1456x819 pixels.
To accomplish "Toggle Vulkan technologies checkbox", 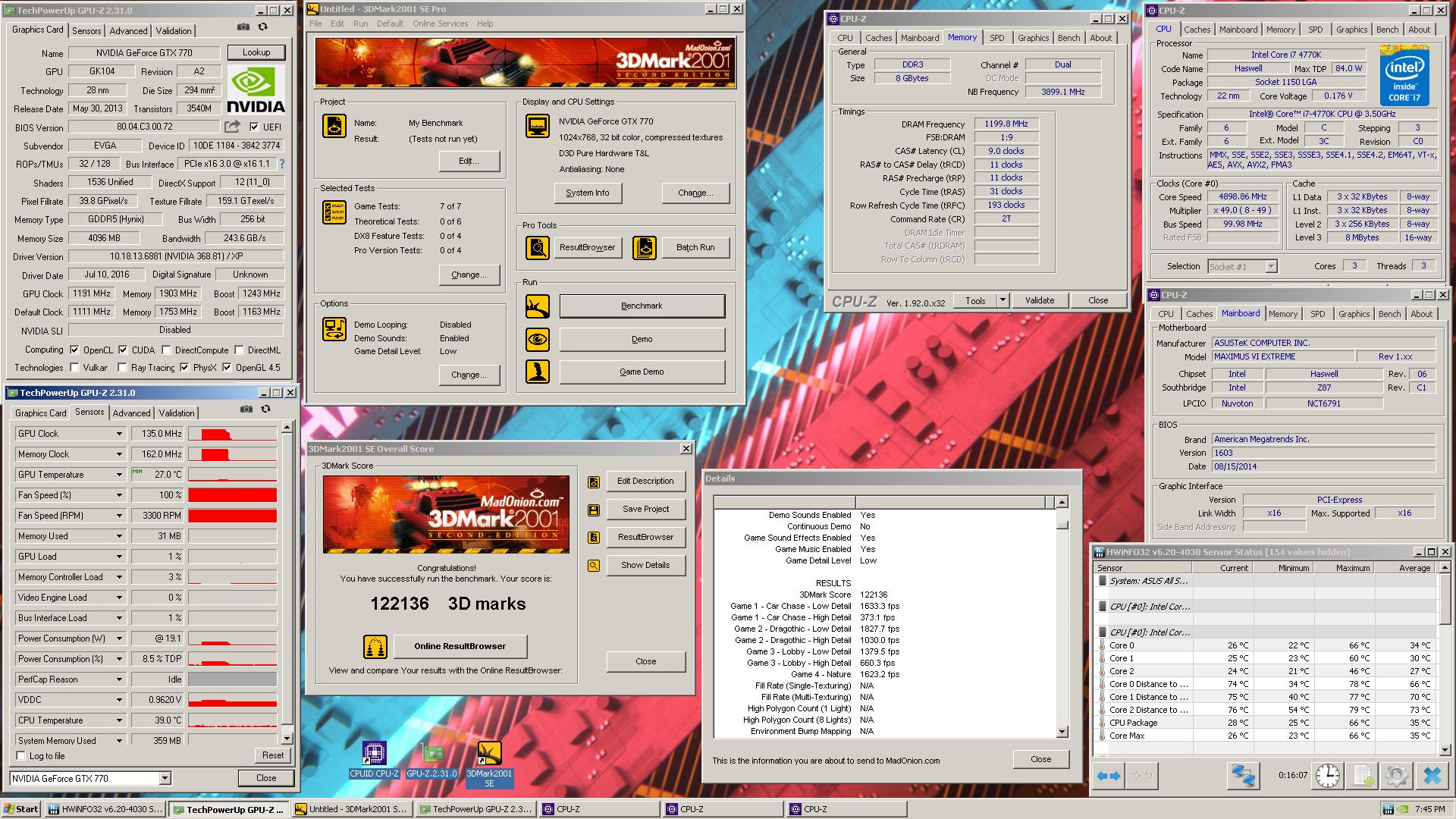I will pyautogui.click(x=74, y=367).
